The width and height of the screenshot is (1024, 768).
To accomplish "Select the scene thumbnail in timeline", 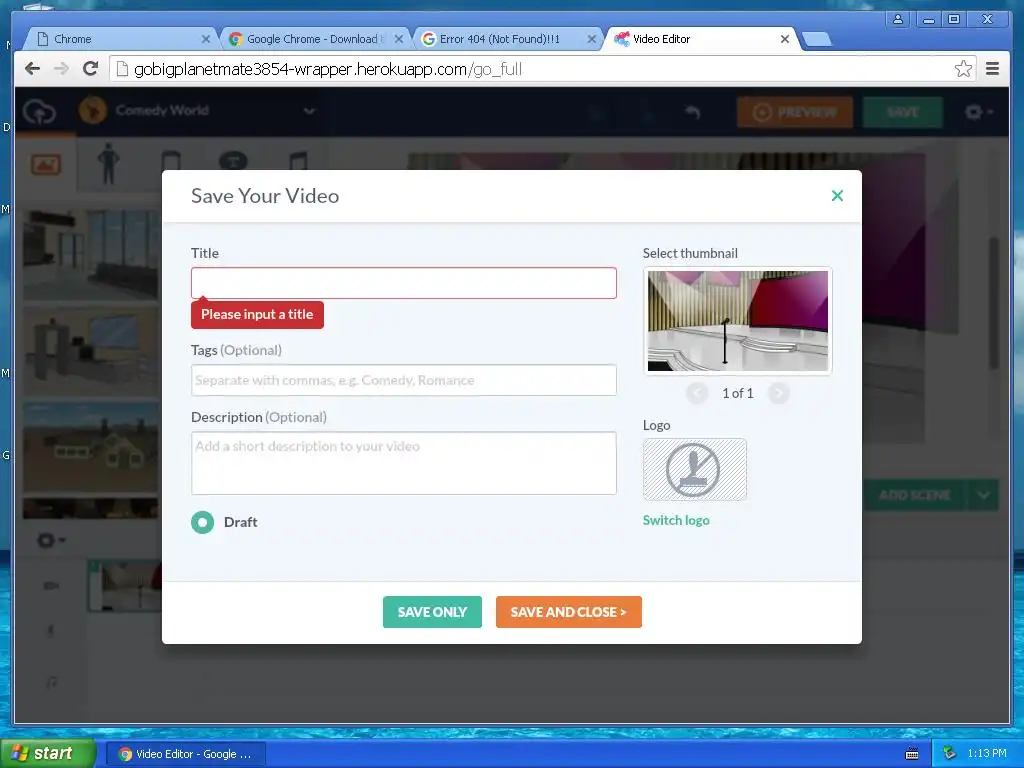I will point(125,586).
